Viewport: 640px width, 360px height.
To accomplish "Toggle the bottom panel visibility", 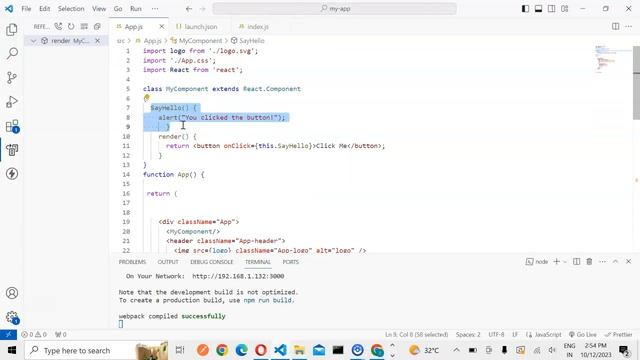I will (539, 9).
